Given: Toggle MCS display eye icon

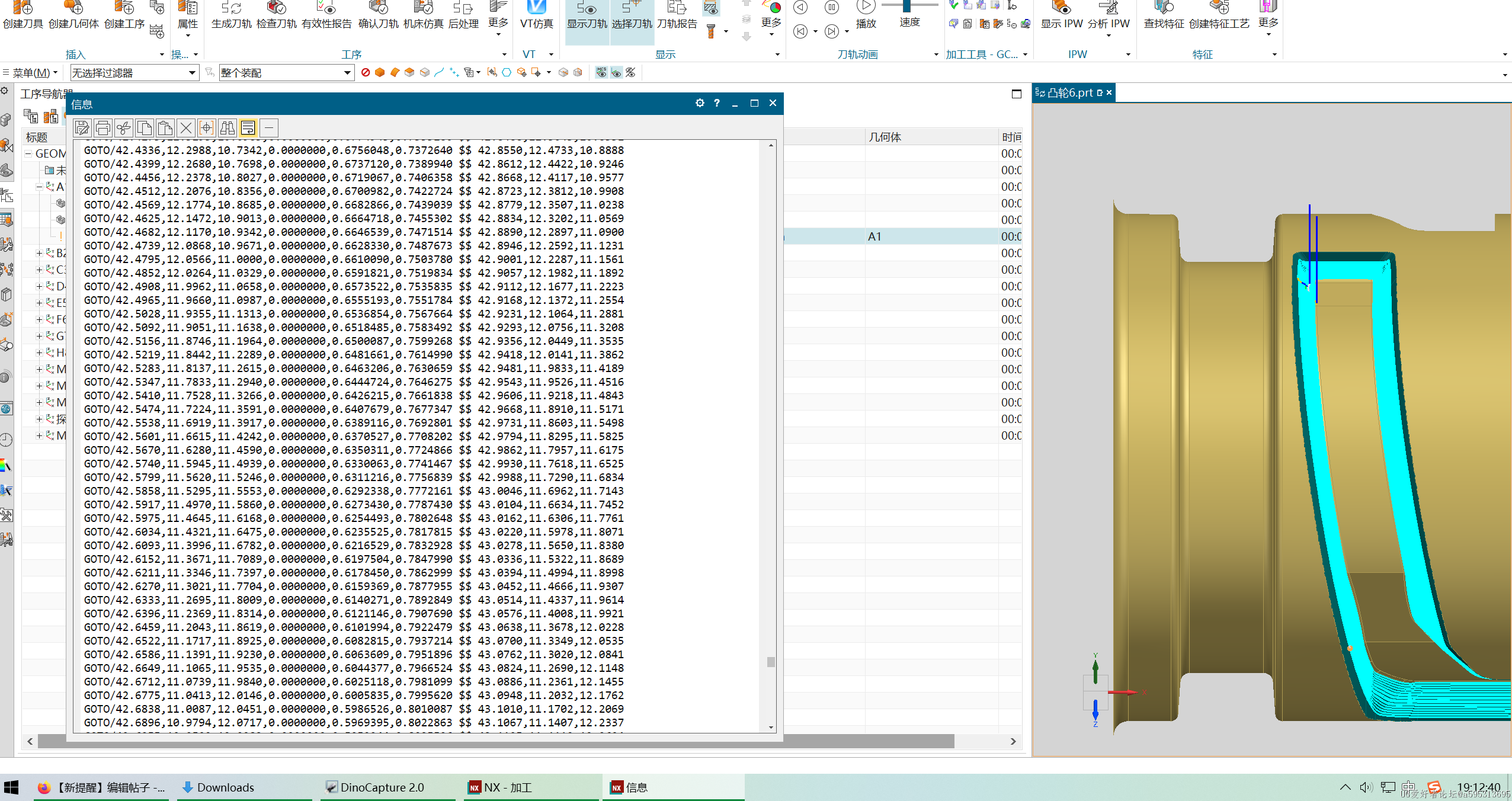Looking at the screenshot, I should click(x=601, y=72).
